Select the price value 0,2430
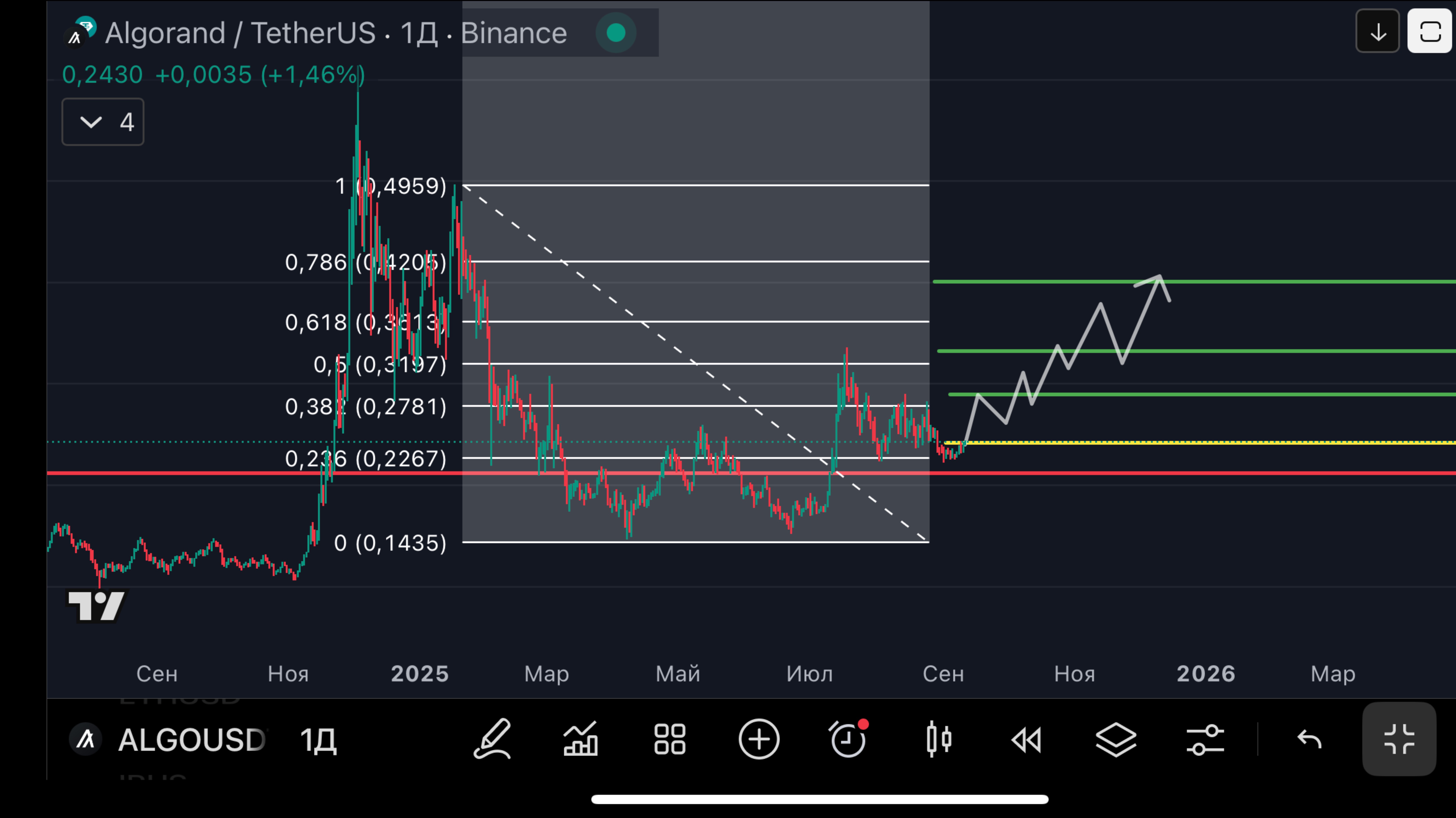The height and width of the screenshot is (818, 1456). [102, 75]
